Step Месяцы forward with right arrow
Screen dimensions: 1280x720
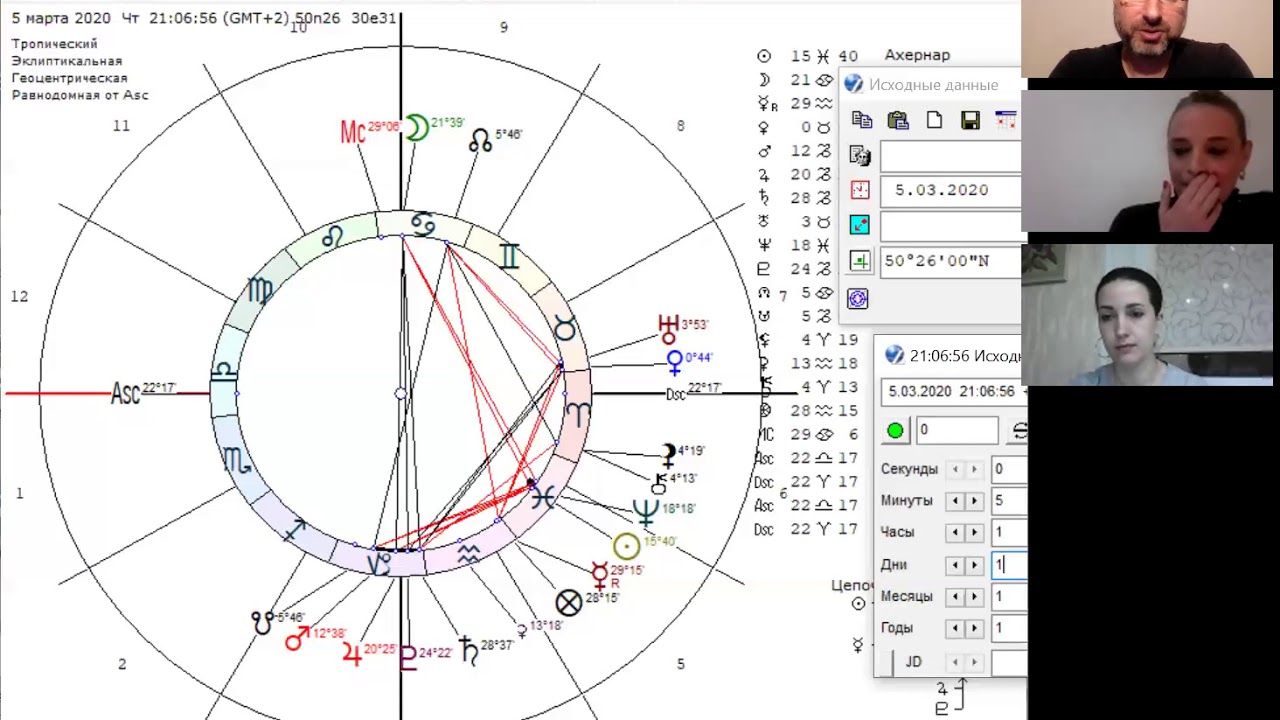(x=974, y=597)
